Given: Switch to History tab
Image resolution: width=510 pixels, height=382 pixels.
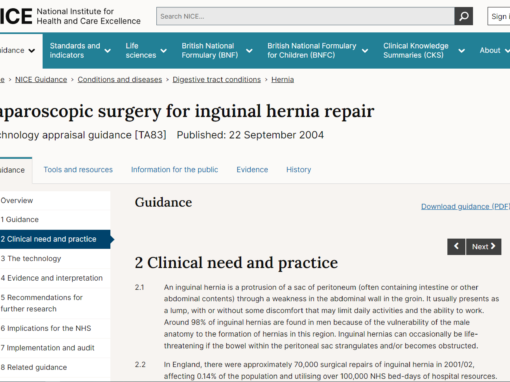Looking at the screenshot, I should pos(299,170).
